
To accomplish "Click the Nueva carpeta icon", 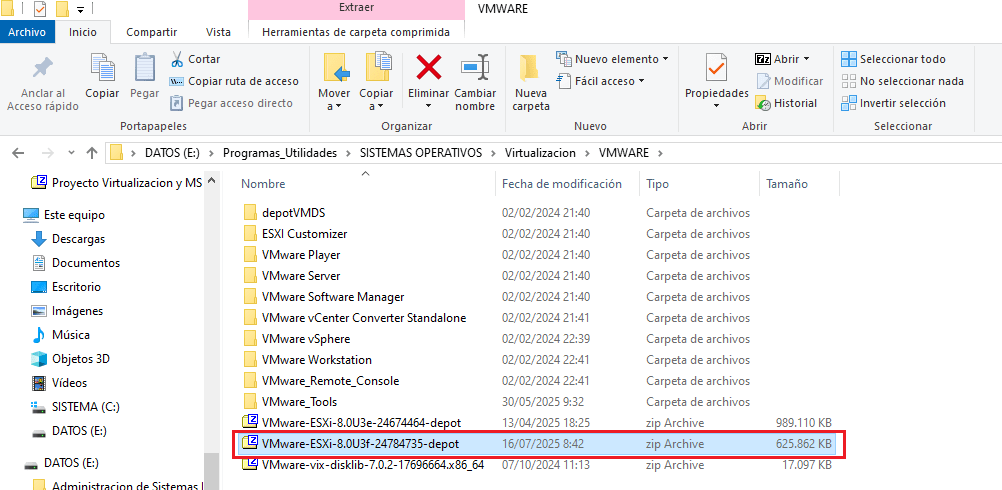I will [529, 68].
